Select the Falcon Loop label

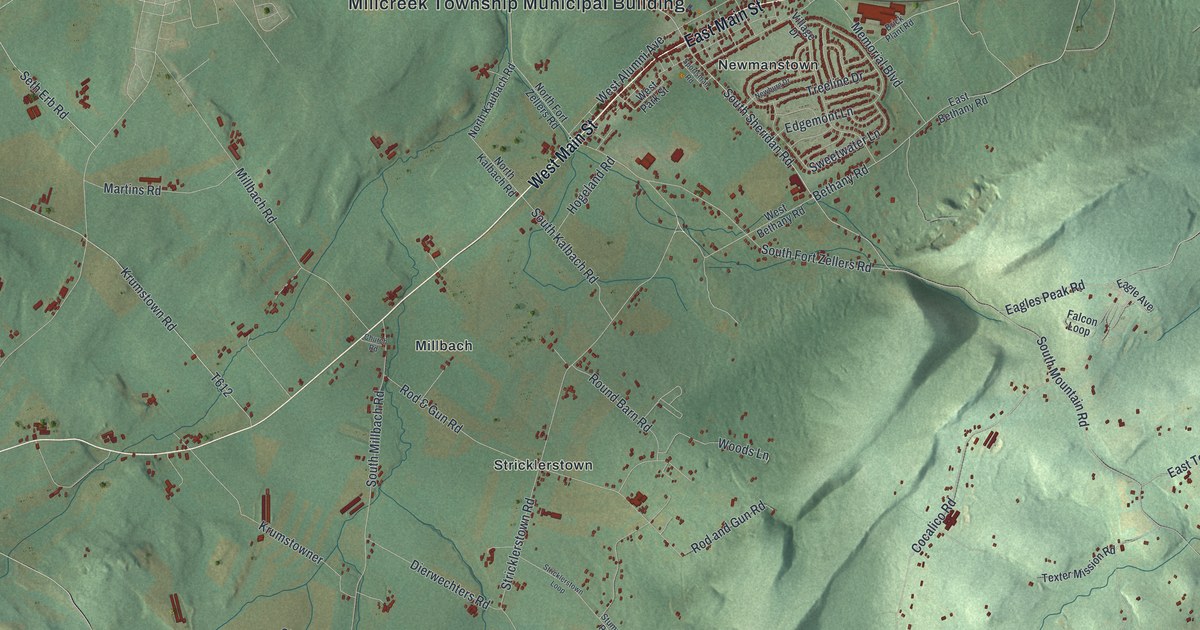pos(1082,322)
